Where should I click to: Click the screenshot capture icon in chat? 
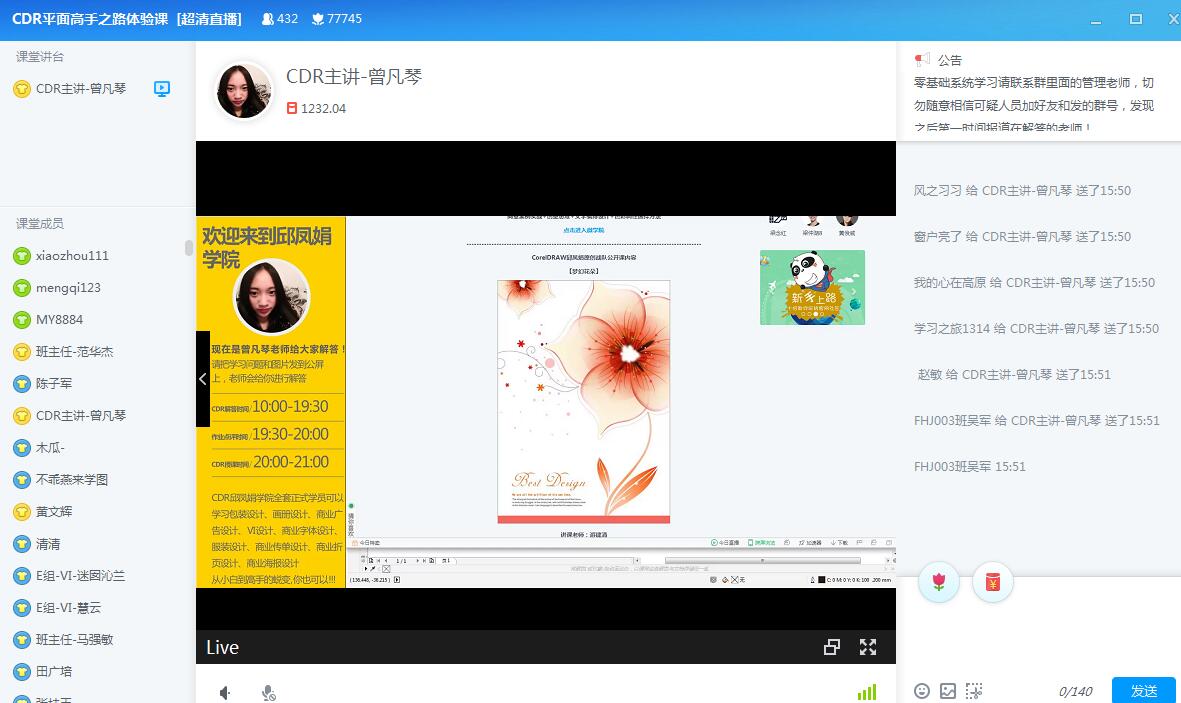click(x=974, y=691)
